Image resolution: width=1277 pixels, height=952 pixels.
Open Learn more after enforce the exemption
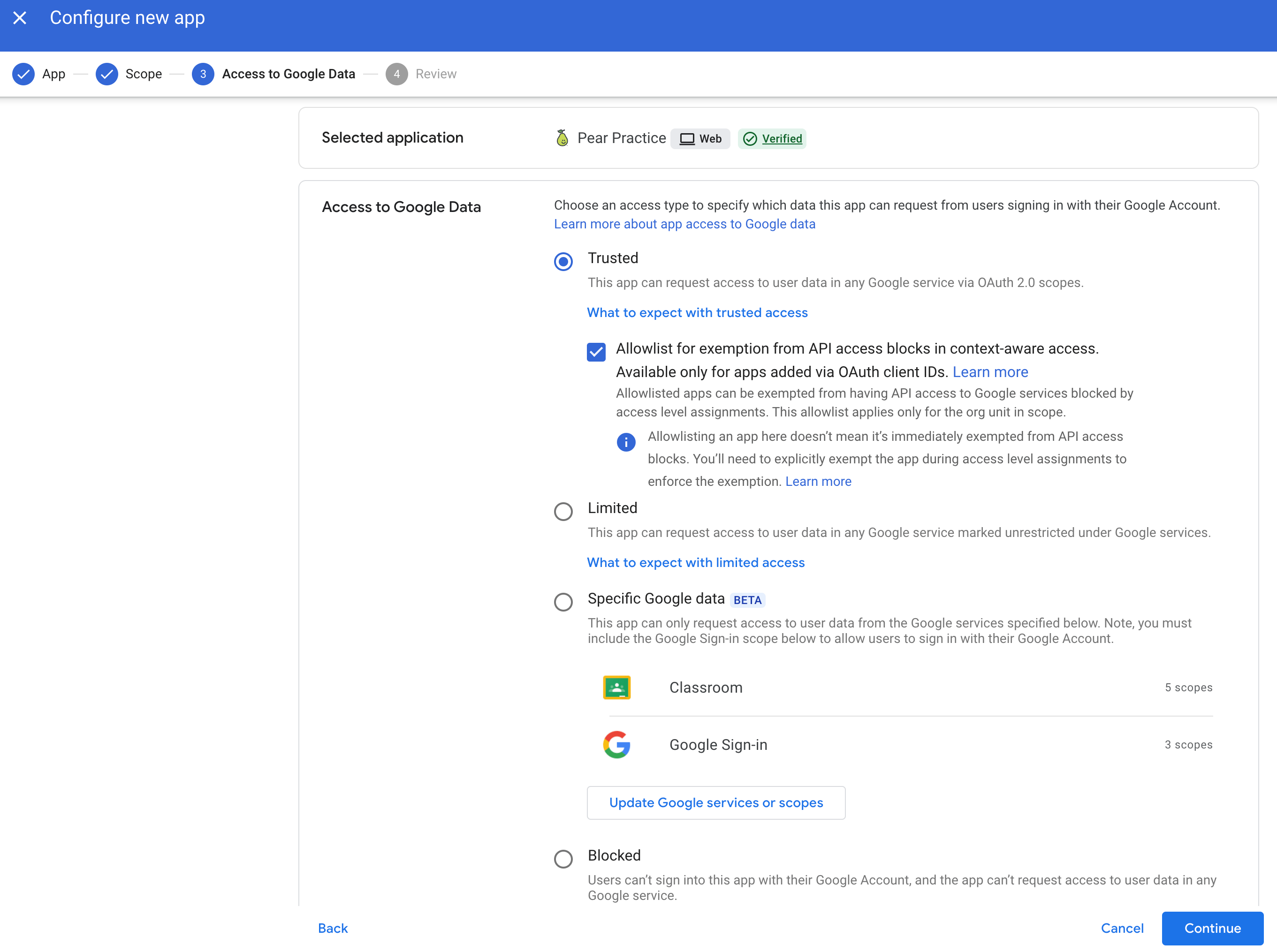click(x=818, y=481)
